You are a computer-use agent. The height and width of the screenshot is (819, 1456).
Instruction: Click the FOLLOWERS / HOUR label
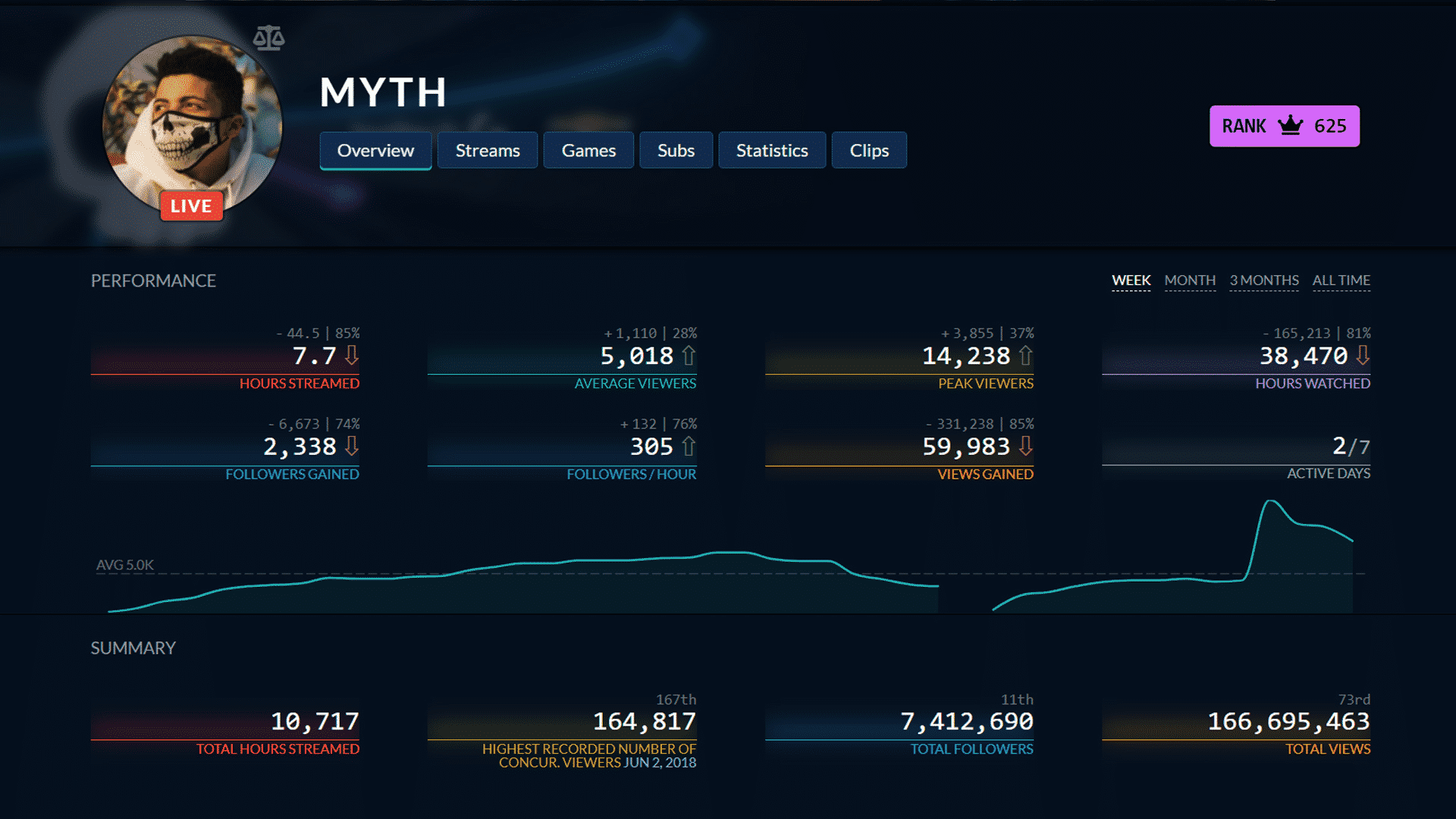point(631,474)
